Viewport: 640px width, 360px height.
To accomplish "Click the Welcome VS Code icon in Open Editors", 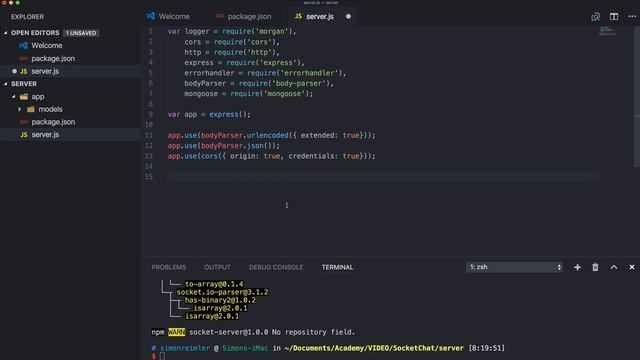I will [24, 45].
